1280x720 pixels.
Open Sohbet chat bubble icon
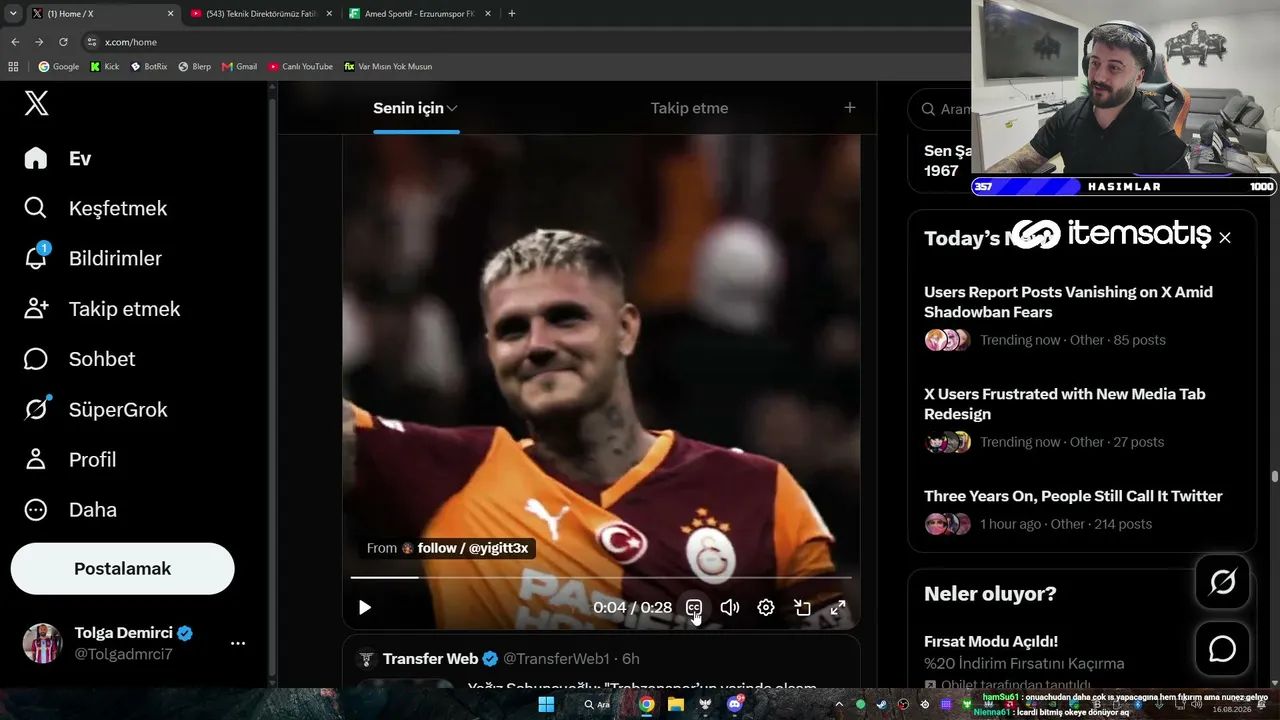click(36, 359)
